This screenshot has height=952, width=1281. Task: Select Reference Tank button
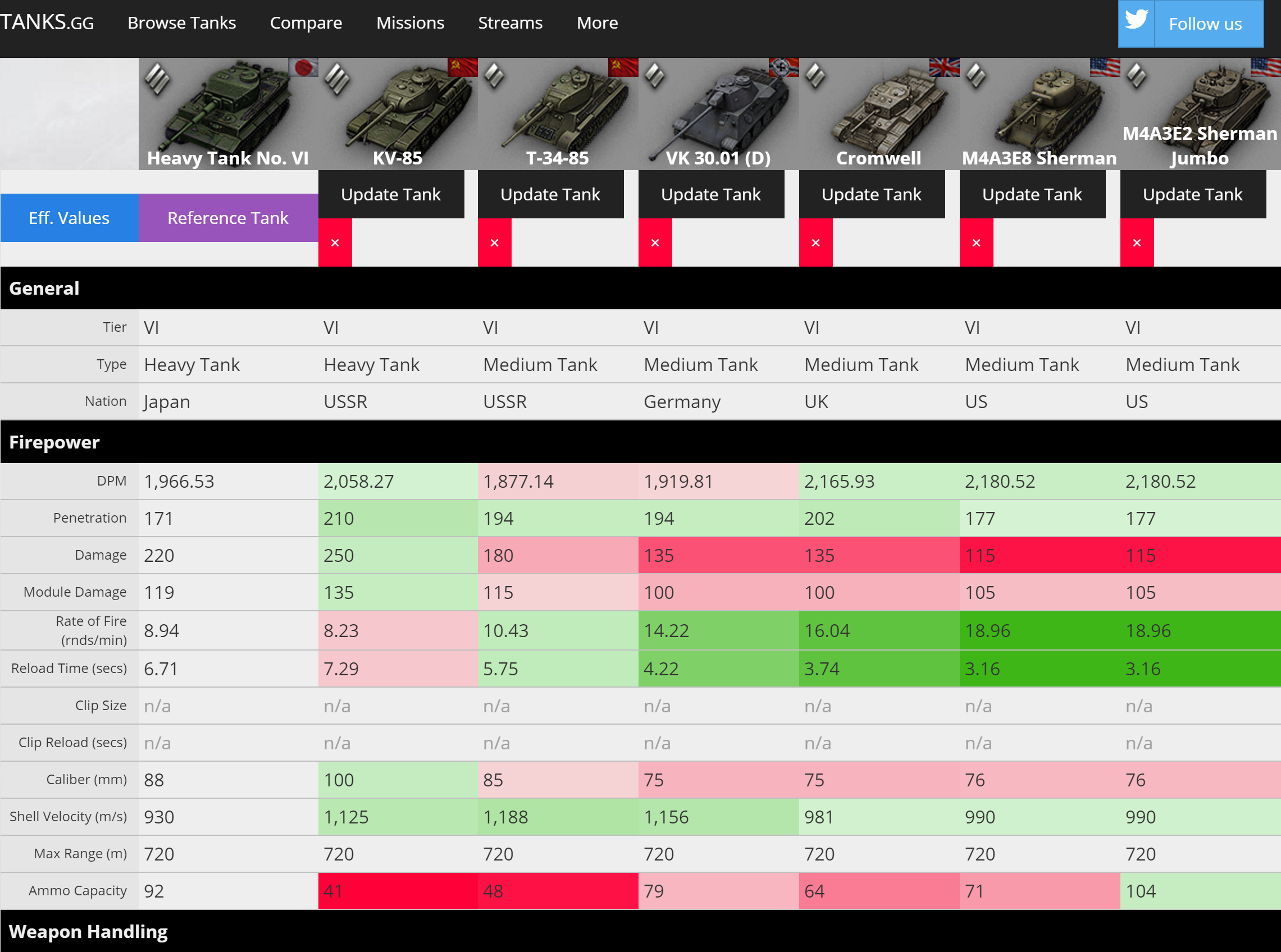tap(227, 218)
